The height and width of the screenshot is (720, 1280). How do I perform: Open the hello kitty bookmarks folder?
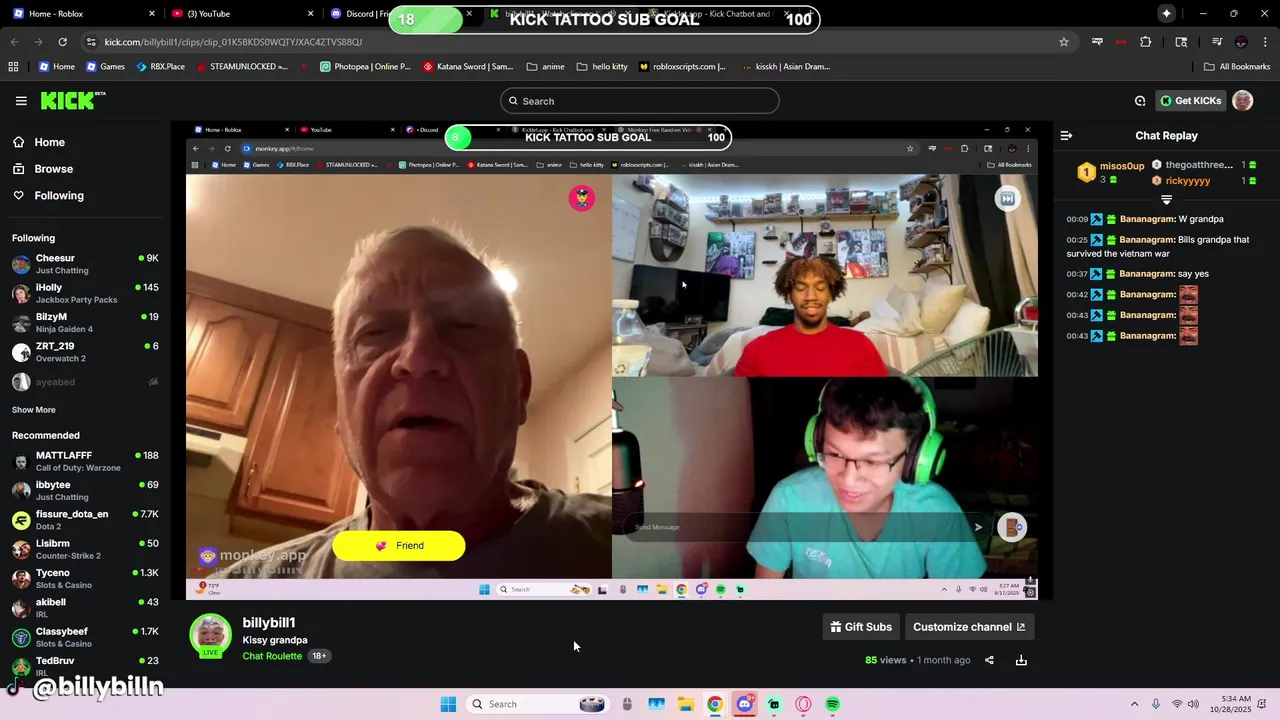601,67
